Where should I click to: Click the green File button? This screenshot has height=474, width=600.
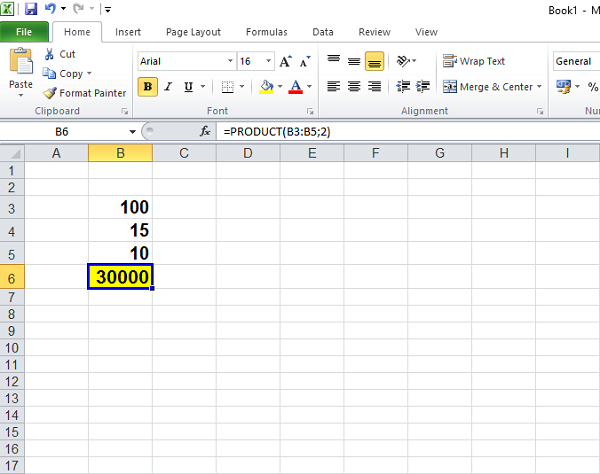pos(23,32)
